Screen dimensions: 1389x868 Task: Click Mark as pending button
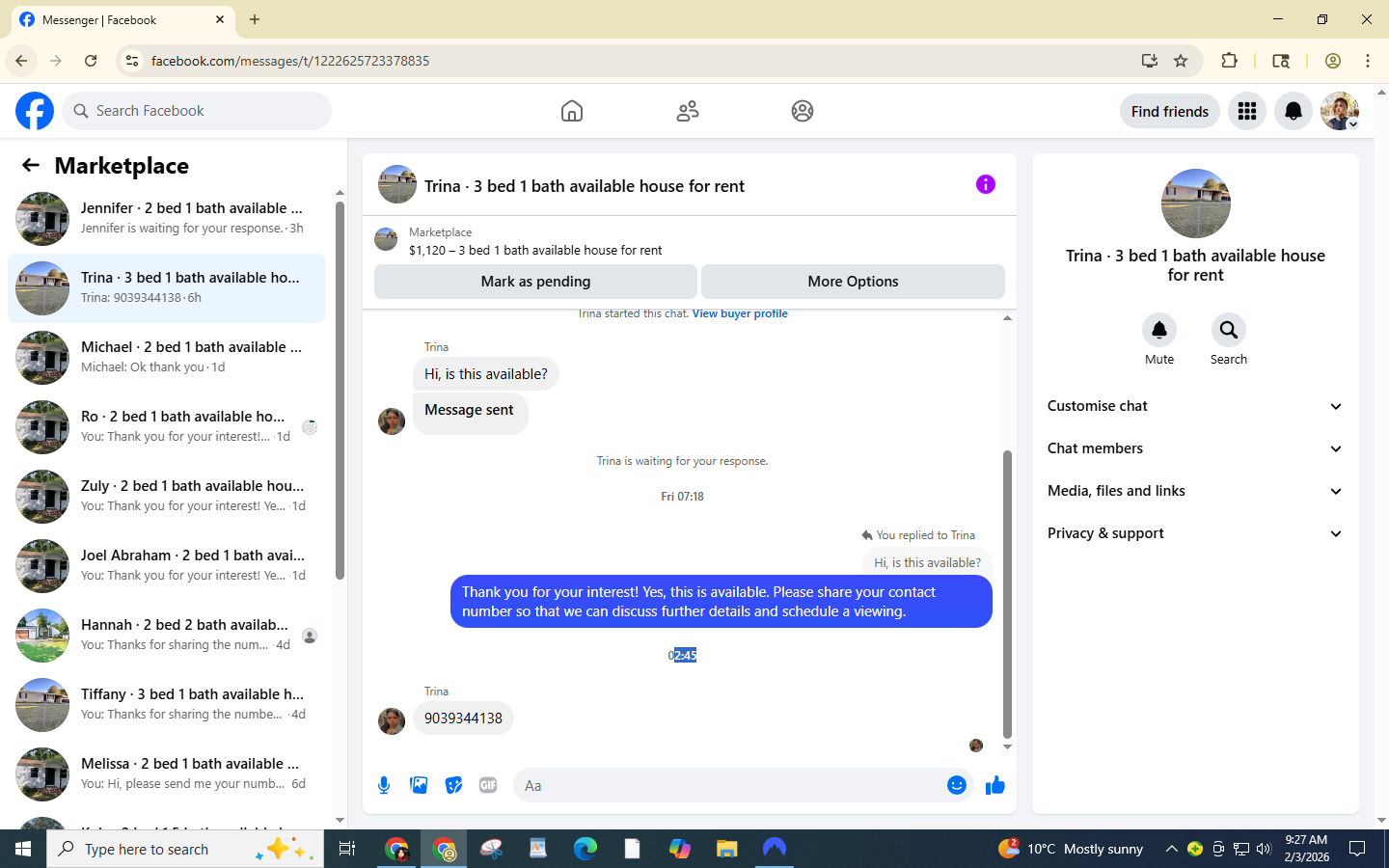point(535,282)
